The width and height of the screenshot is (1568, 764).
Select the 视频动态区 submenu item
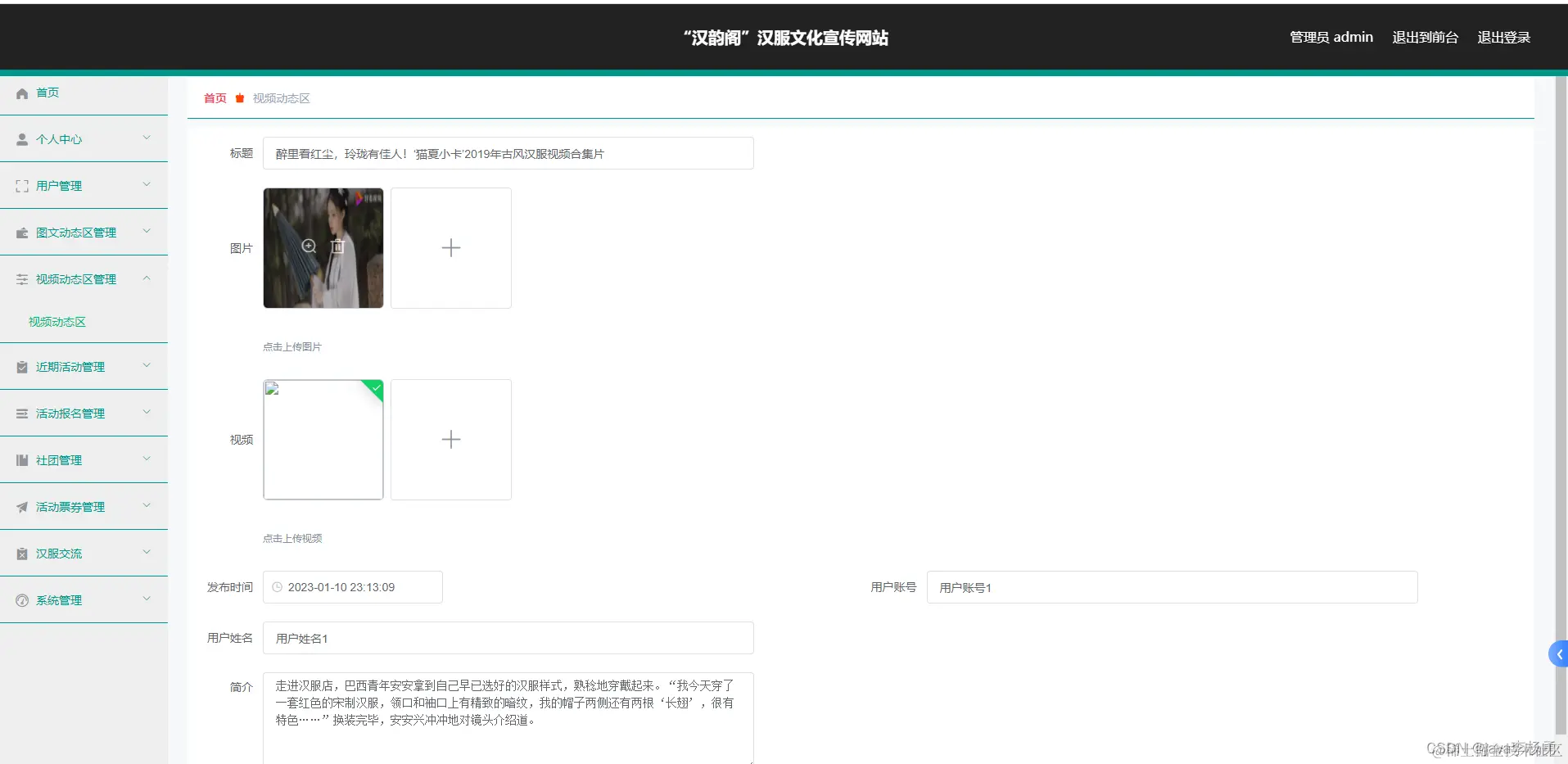[x=84, y=322]
